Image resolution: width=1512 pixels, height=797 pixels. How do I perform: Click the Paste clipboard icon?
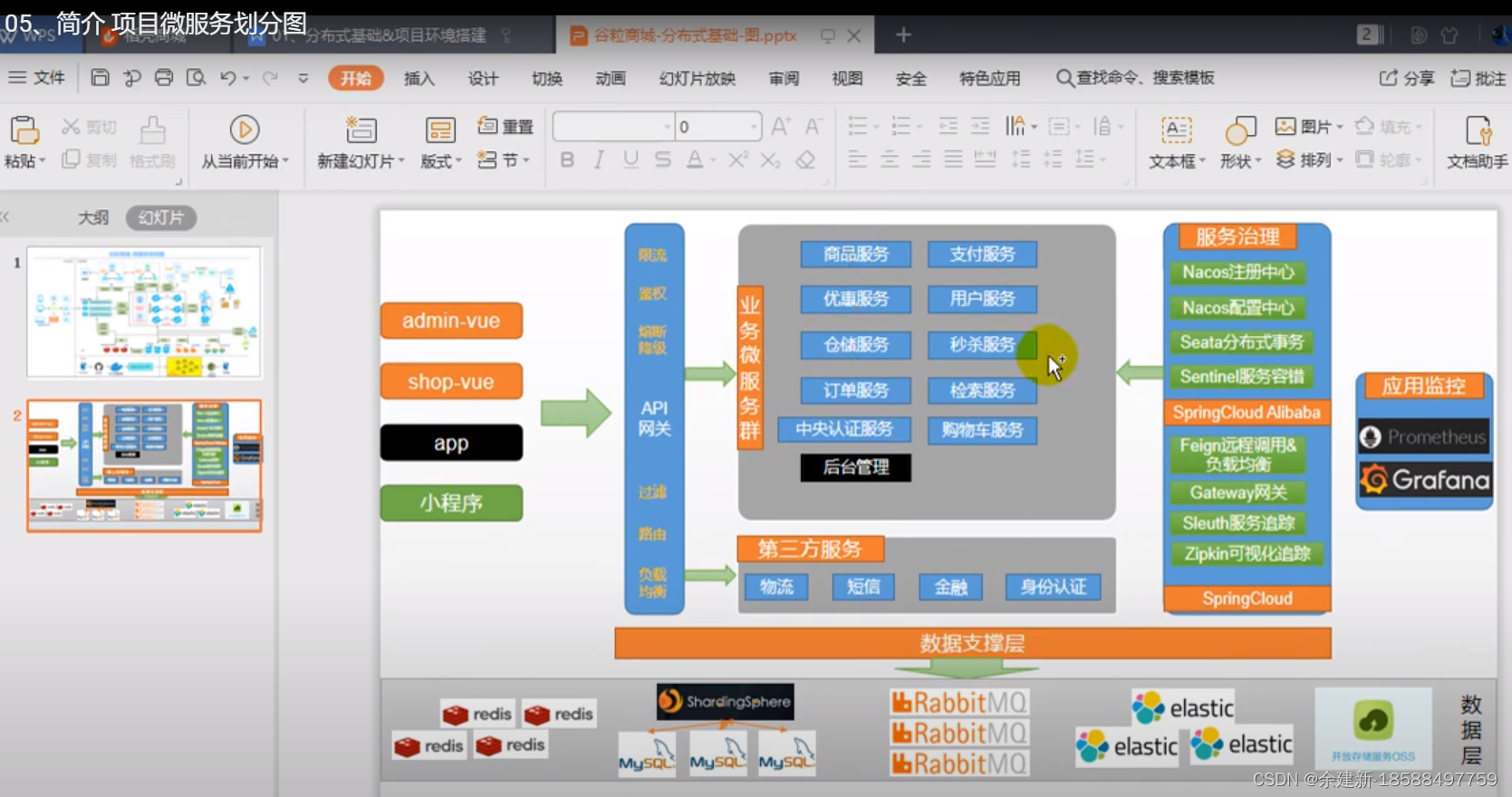[24, 130]
